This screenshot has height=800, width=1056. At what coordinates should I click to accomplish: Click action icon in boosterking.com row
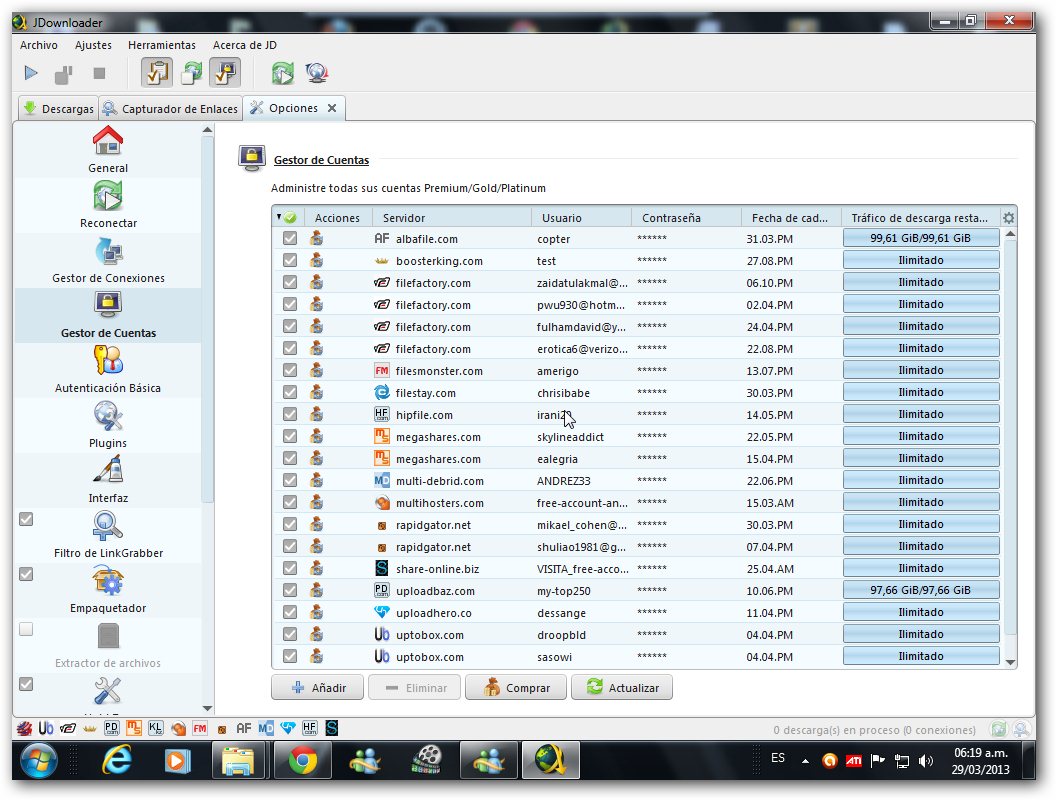point(317,261)
